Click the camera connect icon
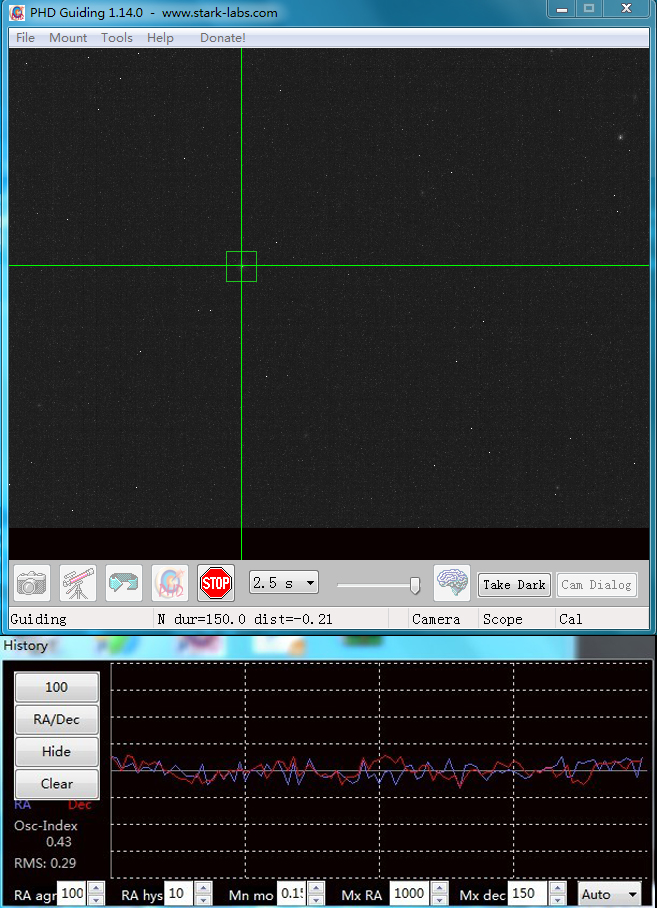This screenshot has width=657, height=908. (32, 583)
